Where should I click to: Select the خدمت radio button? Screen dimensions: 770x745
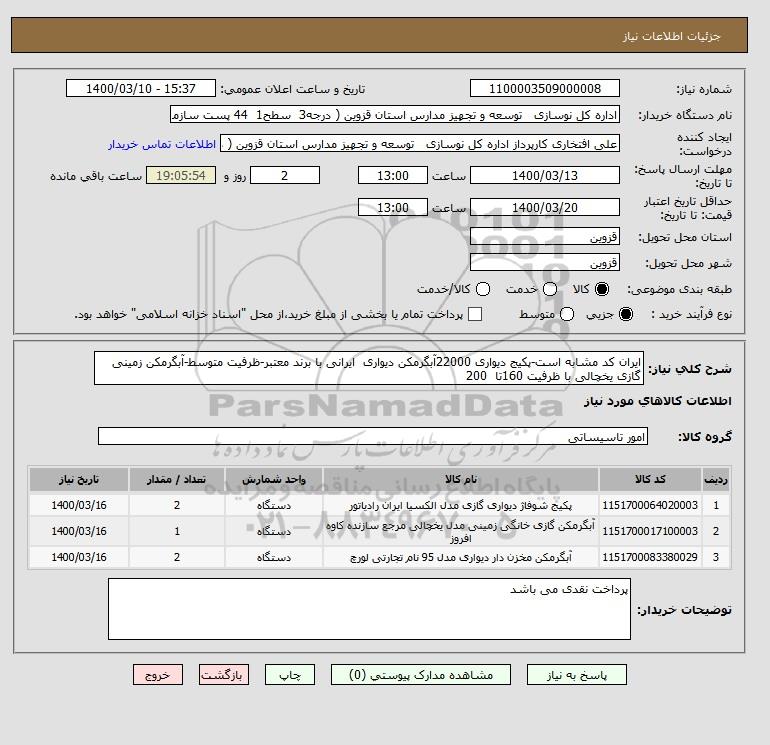tap(550, 289)
